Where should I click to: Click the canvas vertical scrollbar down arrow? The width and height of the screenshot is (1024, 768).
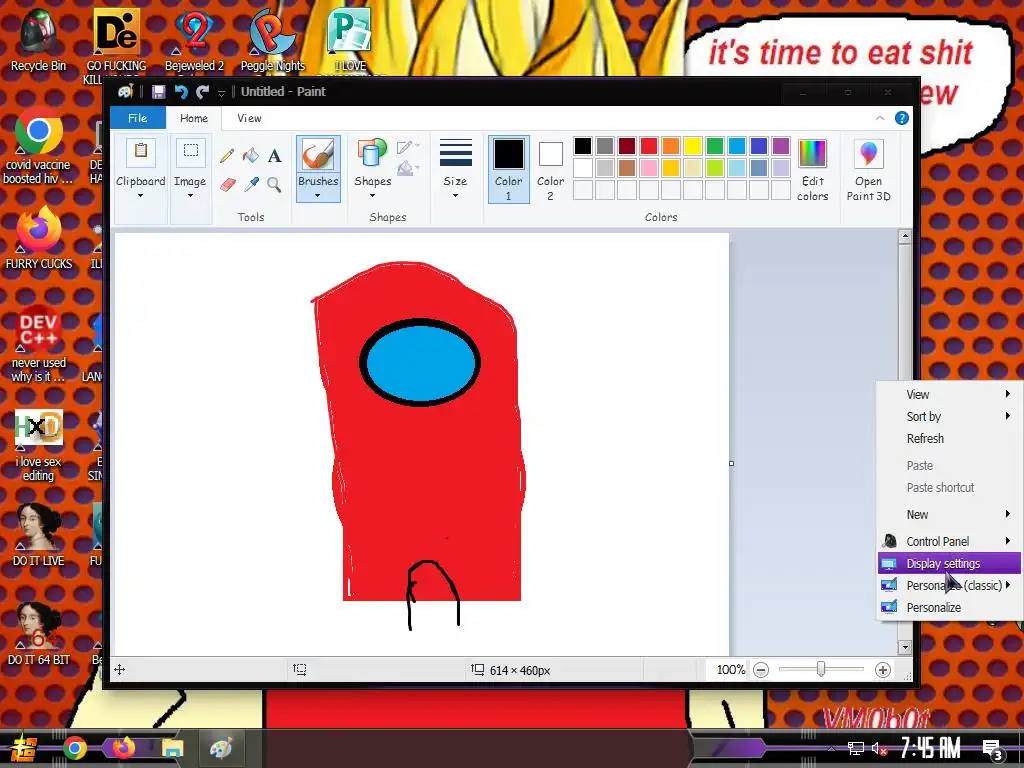click(x=904, y=647)
